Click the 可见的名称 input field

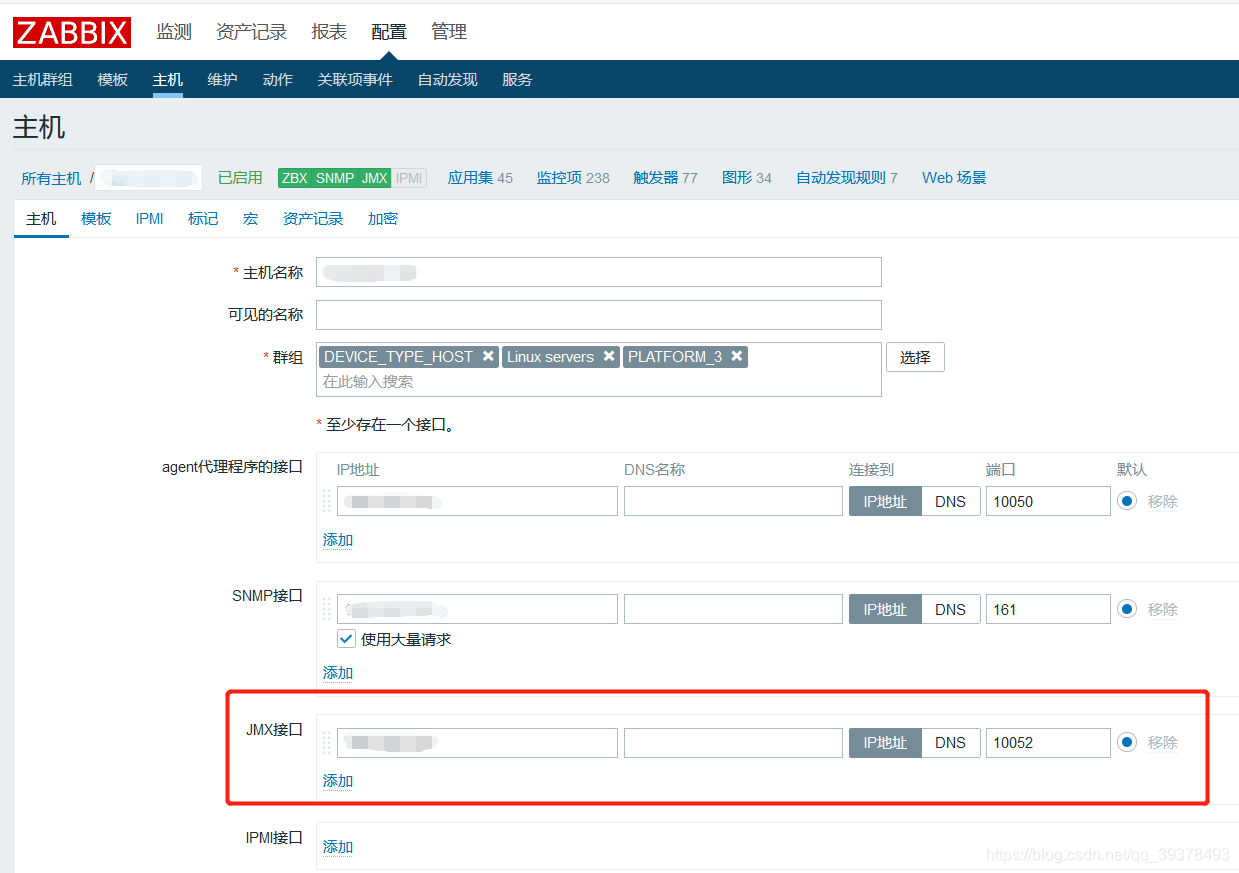pos(598,314)
